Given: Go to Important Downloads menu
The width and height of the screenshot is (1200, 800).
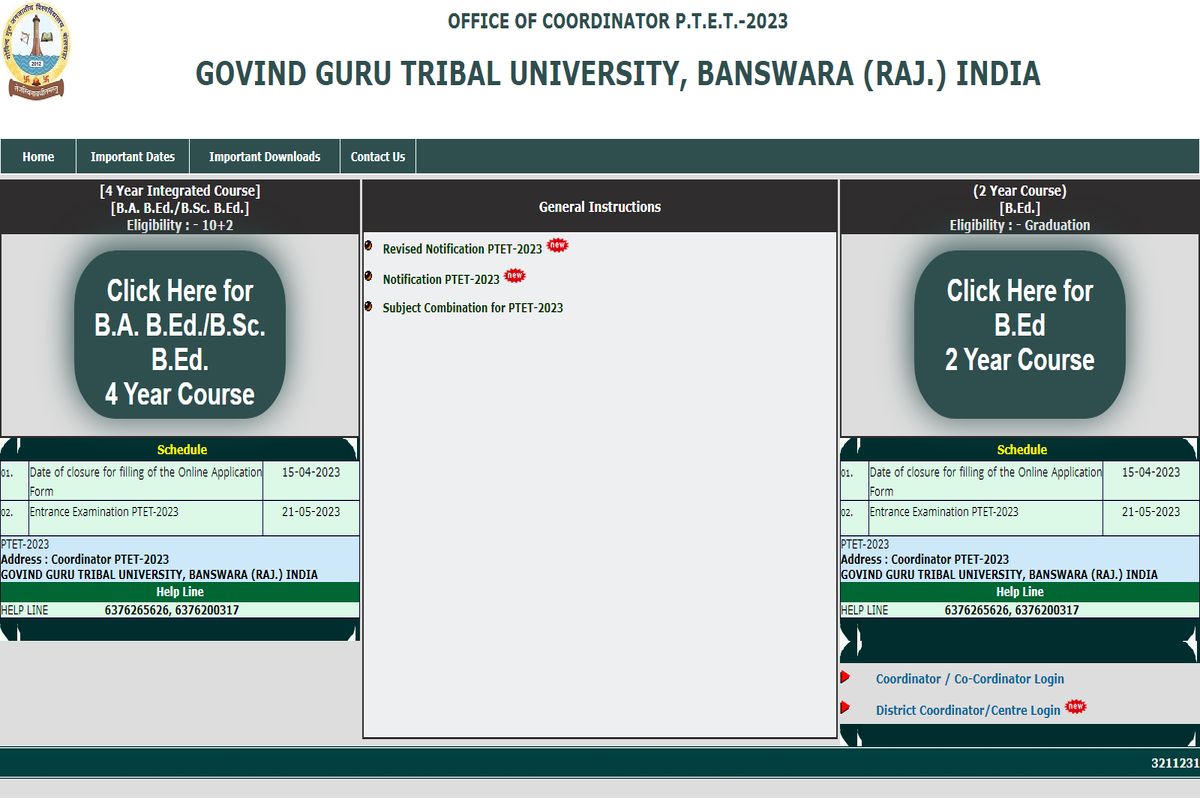Looking at the screenshot, I should (264, 157).
